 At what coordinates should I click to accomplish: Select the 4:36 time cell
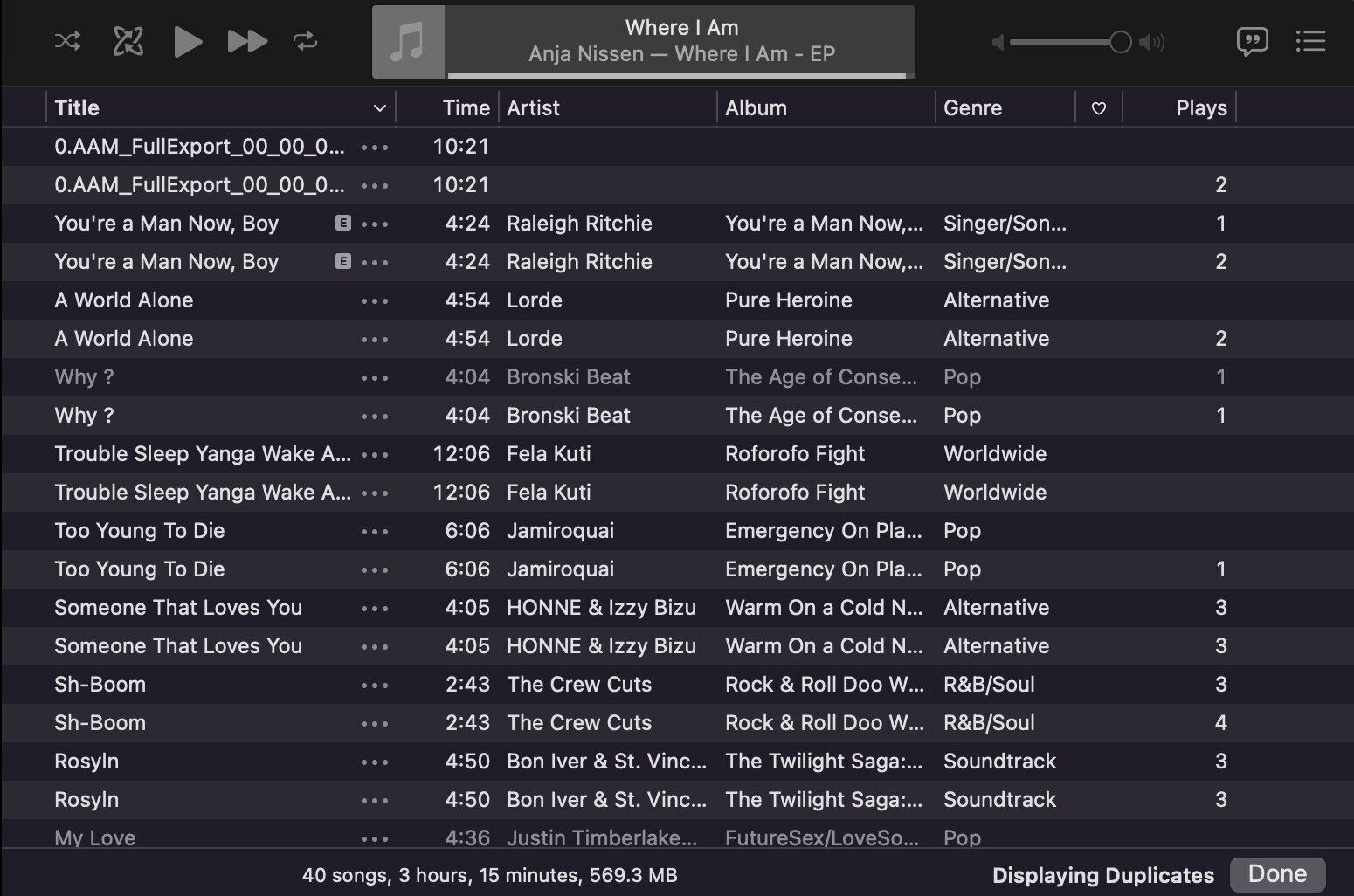pos(467,838)
